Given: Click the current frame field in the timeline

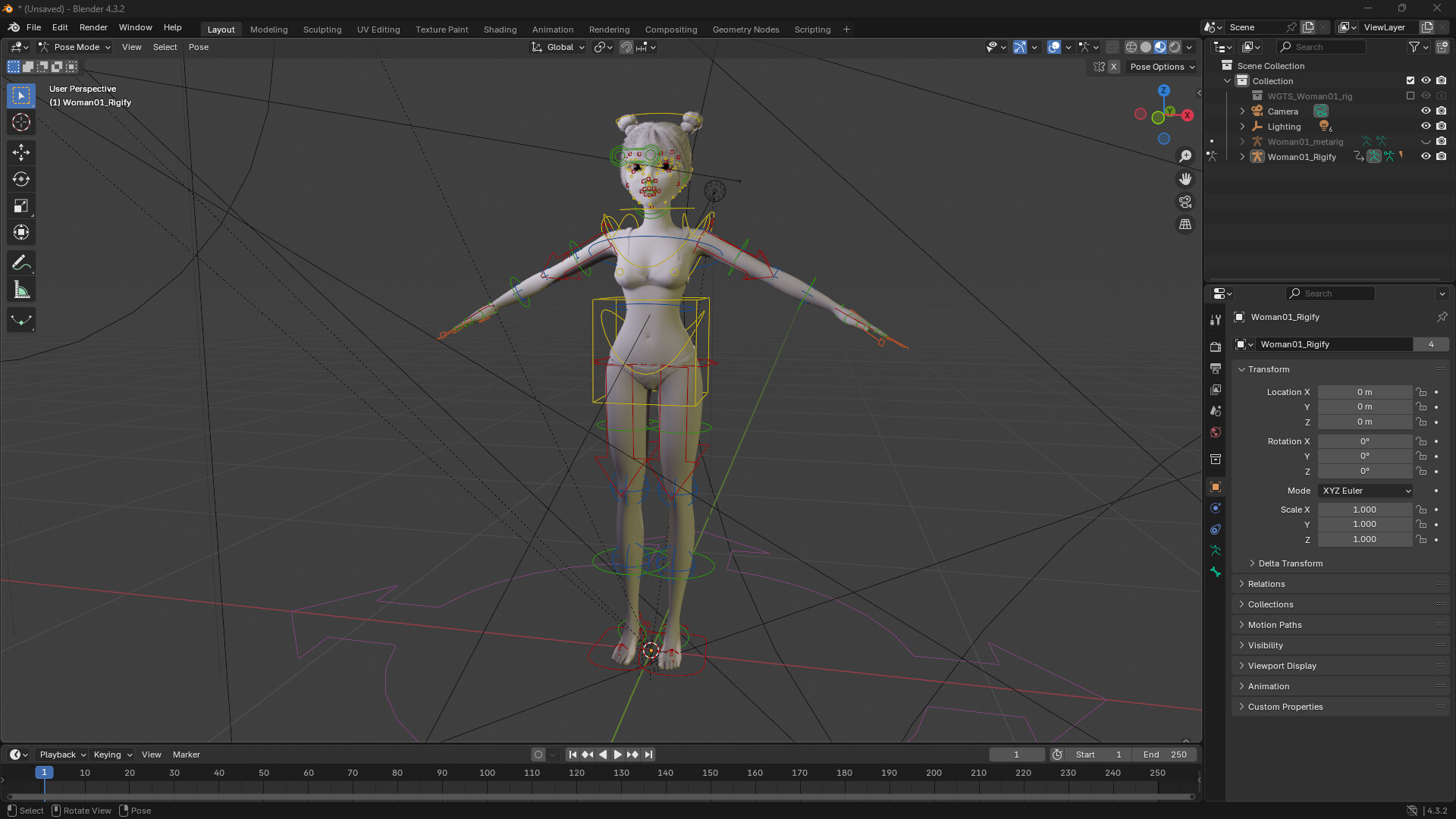Looking at the screenshot, I should click(1016, 754).
